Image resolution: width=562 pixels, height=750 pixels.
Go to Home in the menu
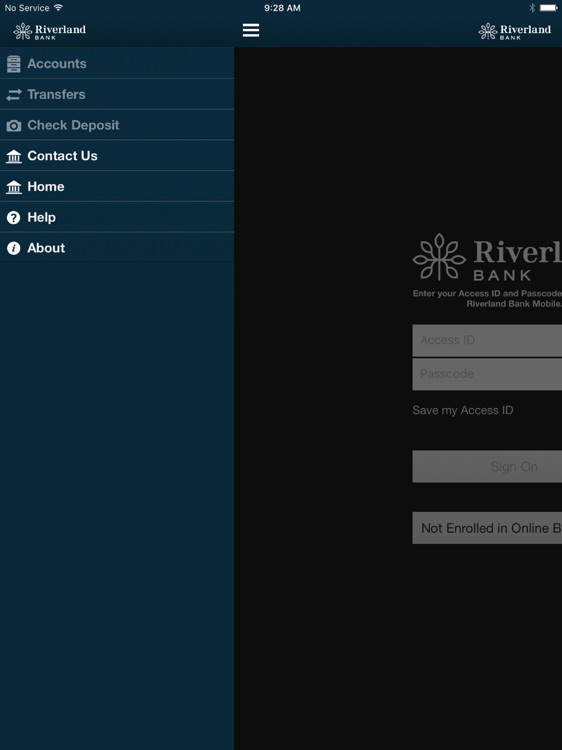(117, 186)
